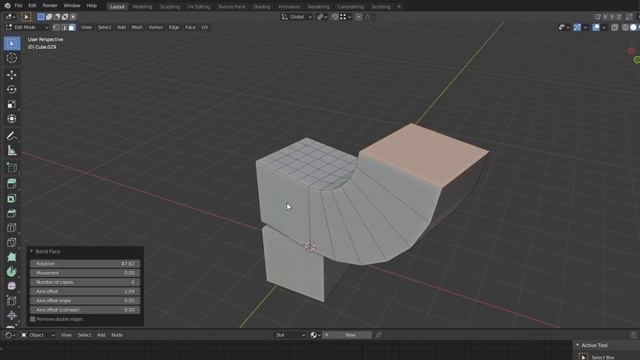
Task: Select the Loop Cut tool
Action: click(12, 228)
